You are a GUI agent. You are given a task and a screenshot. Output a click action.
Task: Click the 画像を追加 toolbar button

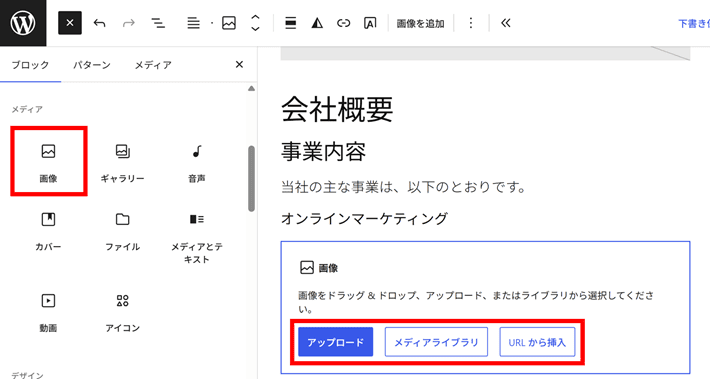(x=420, y=23)
